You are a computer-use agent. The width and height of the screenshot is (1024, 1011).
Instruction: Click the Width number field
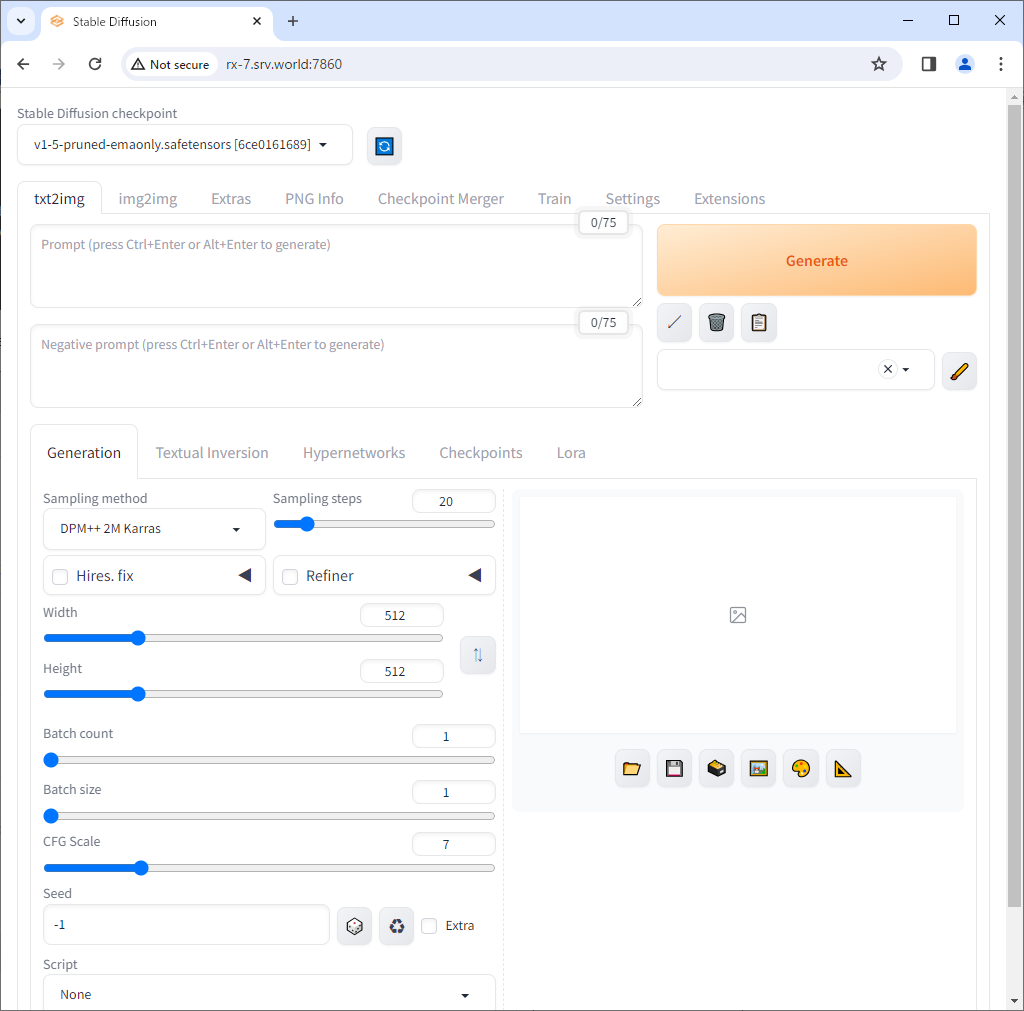(402, 615)
